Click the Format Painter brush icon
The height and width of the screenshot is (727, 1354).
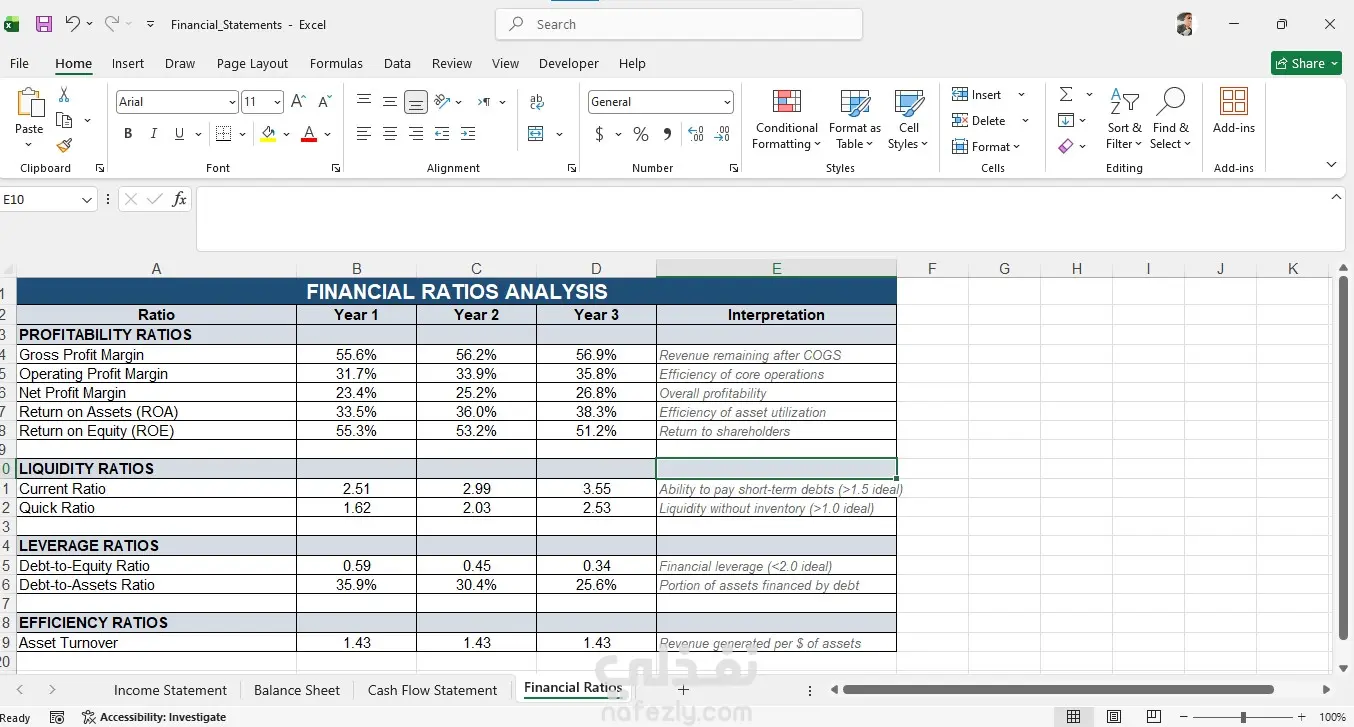tap(64, 146)
